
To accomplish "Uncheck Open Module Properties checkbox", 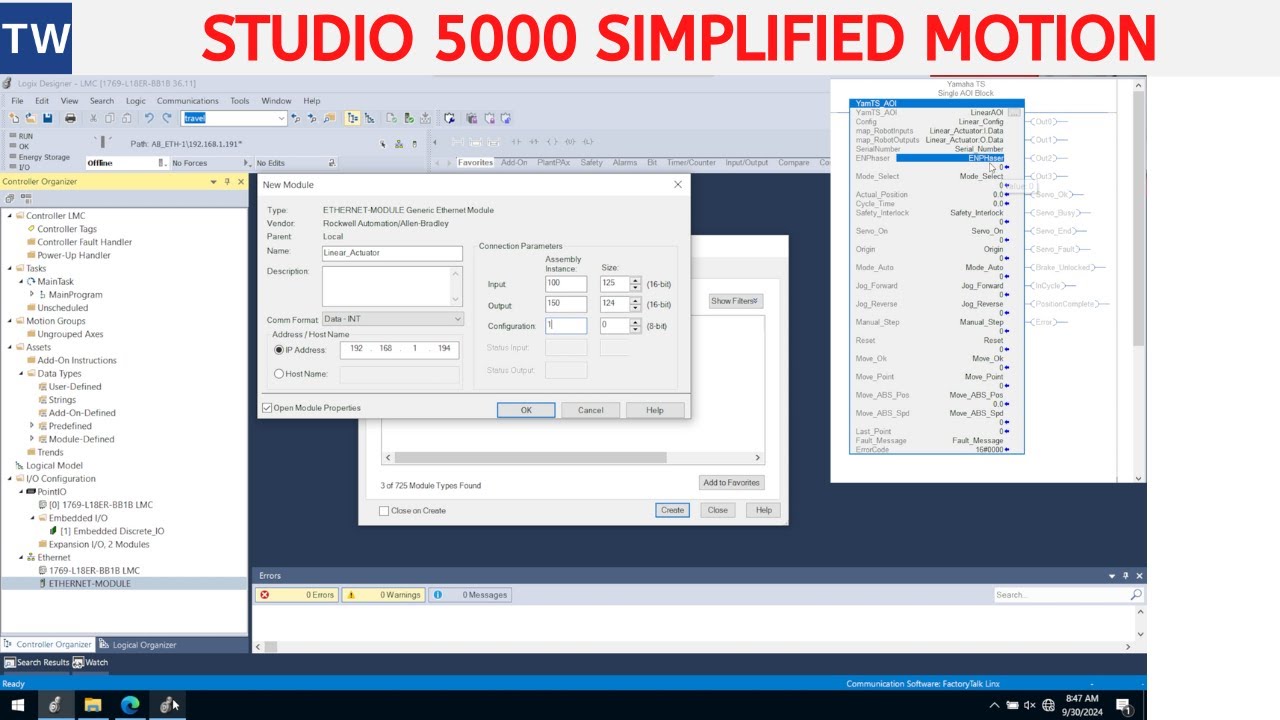I will pyautogui.click(x=267, y=408).
